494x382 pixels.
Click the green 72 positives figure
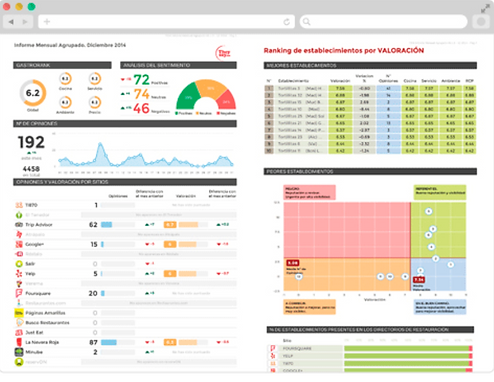click(142, 80)
